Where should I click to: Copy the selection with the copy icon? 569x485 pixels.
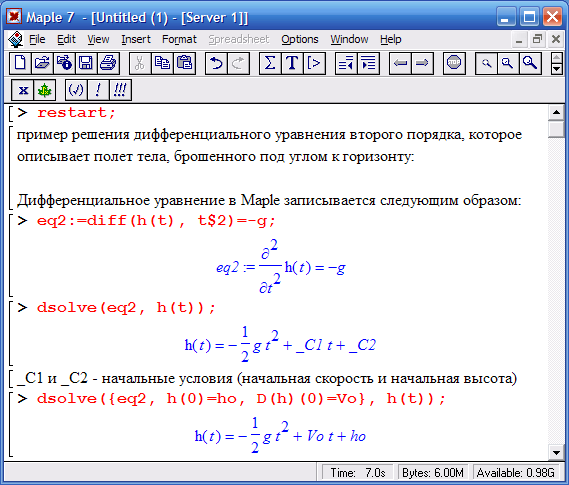point(162,63)
